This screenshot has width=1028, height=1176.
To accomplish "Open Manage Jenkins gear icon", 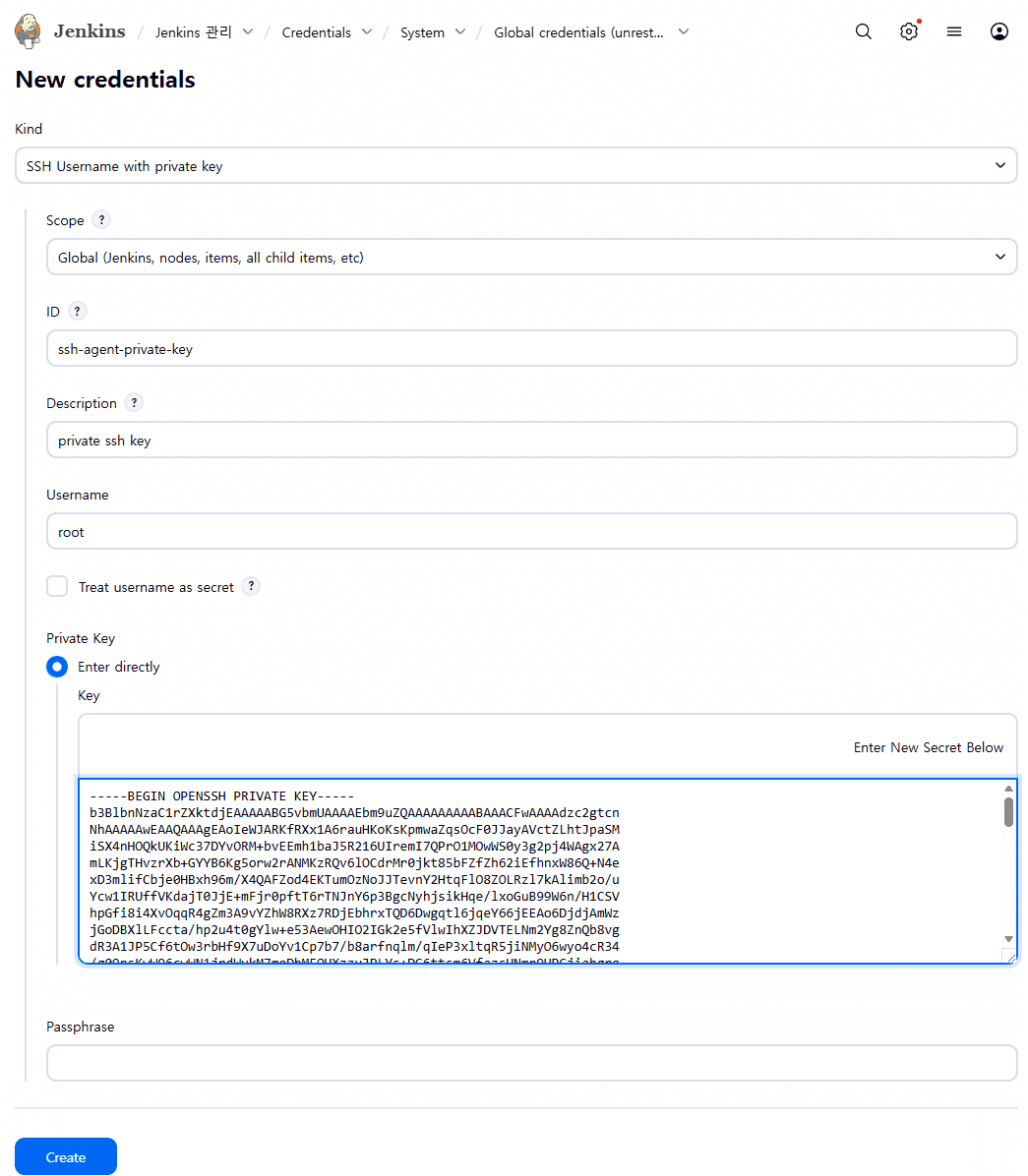I will coord(909,31).
